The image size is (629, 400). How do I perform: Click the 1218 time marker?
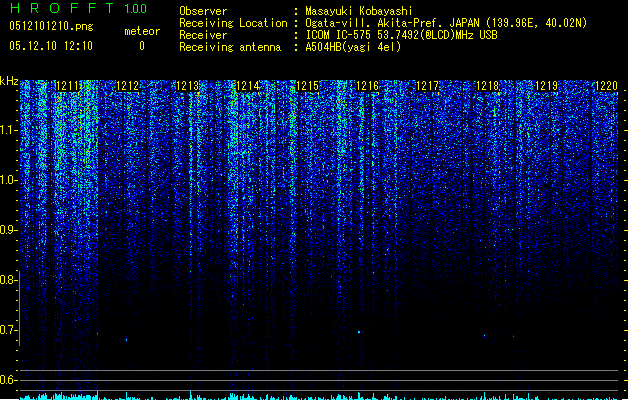coord(487,86)
